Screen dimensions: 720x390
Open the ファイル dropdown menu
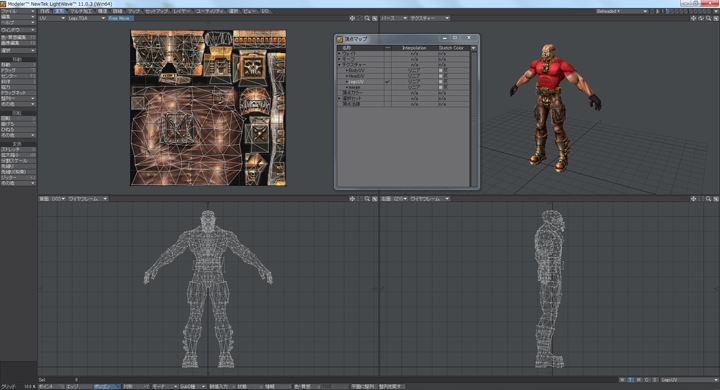(18, 11)
